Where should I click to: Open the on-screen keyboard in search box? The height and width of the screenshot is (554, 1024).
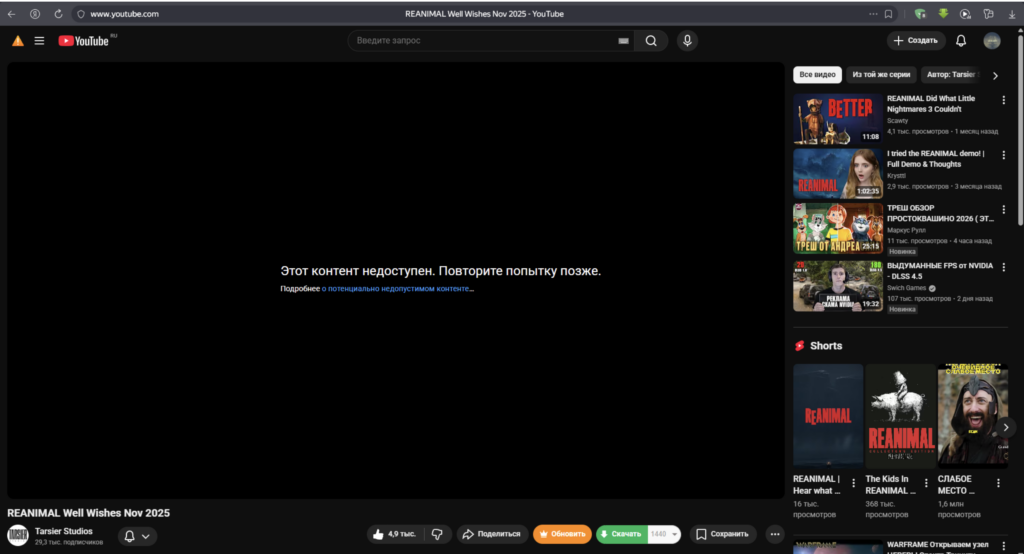click(624, 41)
